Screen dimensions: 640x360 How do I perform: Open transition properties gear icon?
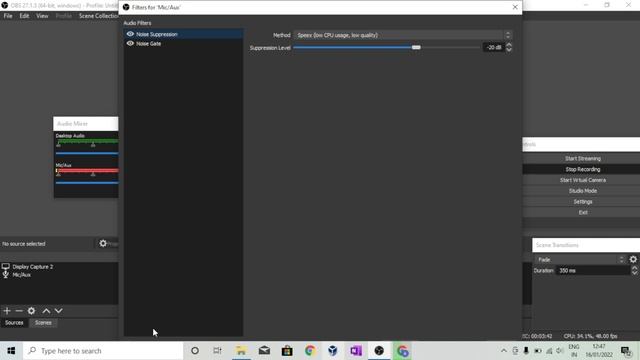(x=633, y=260)
